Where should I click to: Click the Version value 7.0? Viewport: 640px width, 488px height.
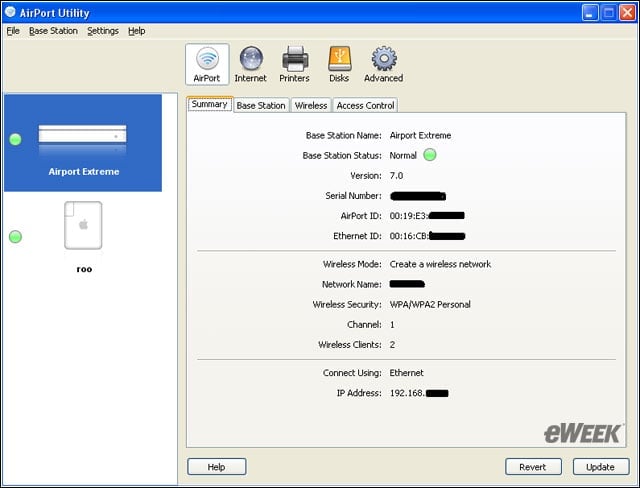pyautogui.click(x=396, y=176)
